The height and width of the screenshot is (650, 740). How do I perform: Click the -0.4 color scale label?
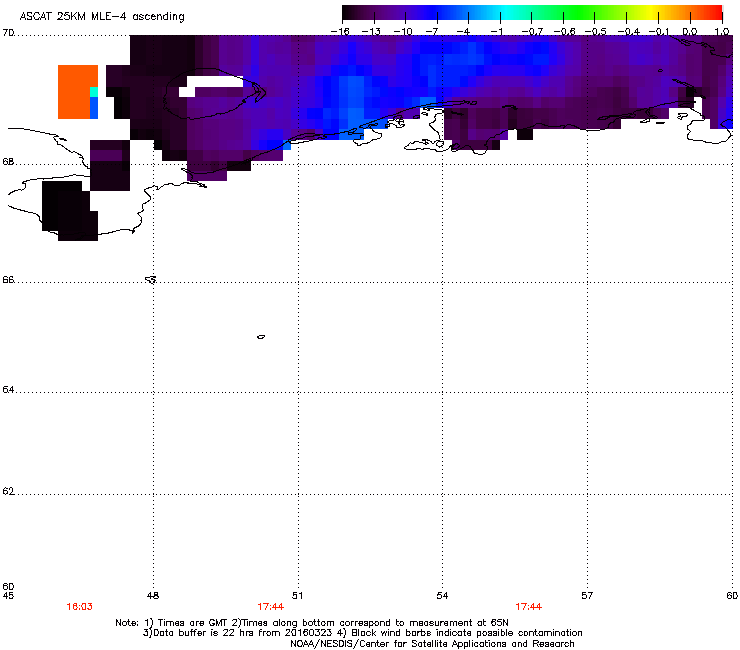629,32
